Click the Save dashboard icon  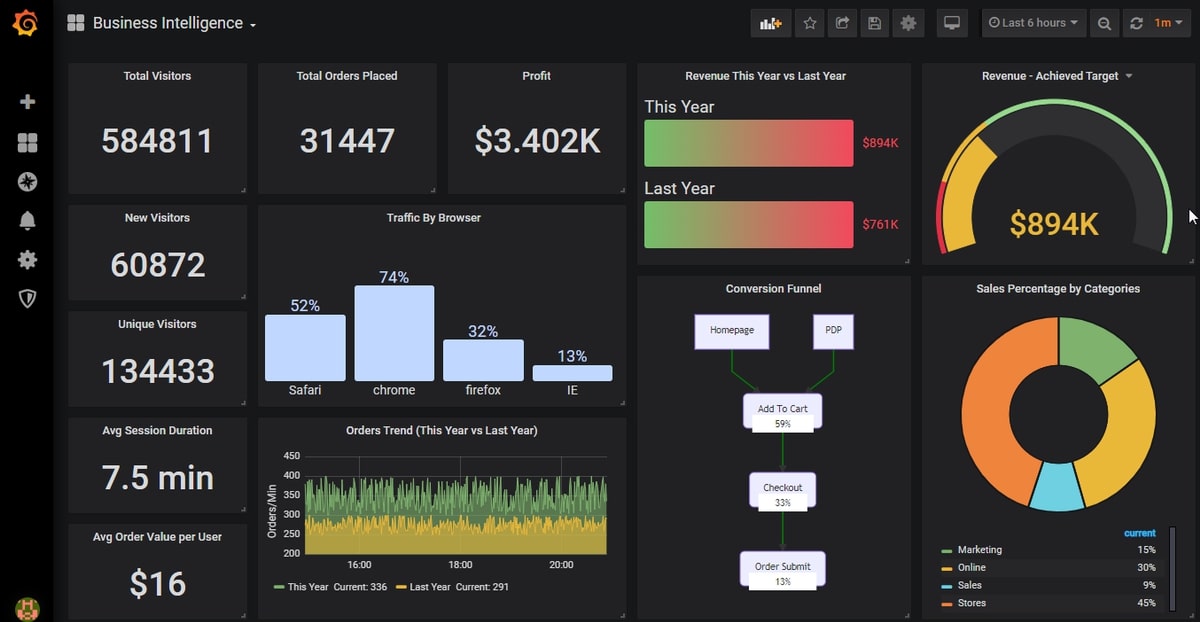[875, 23]
